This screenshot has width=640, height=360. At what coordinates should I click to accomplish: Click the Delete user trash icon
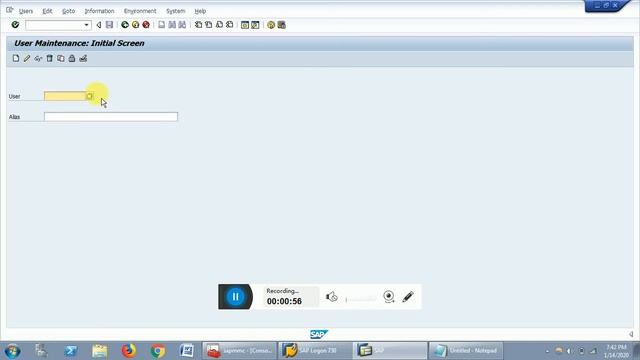click(x=49, y=58)
